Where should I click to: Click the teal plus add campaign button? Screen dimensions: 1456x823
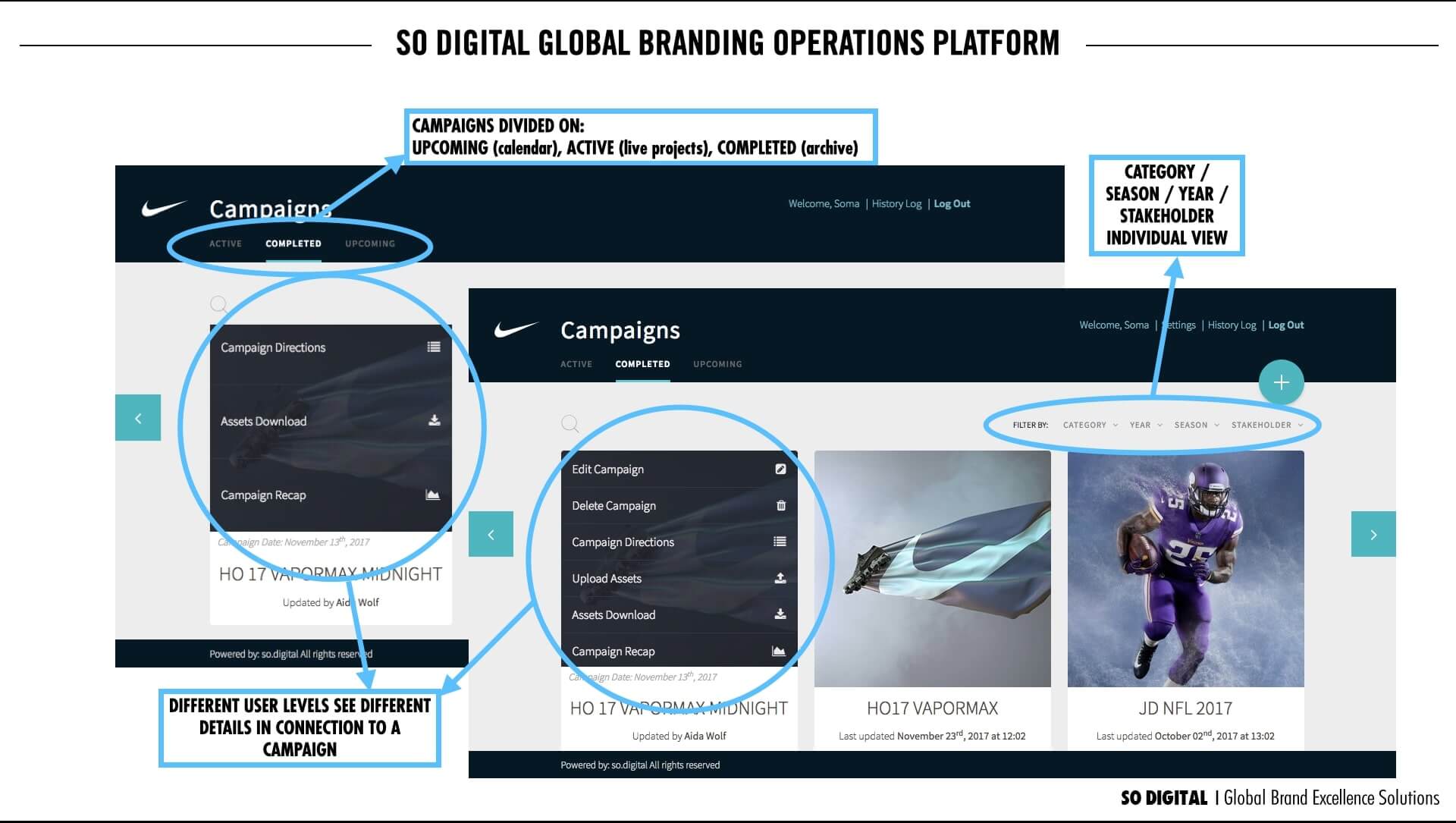(x=1282, y=382)
